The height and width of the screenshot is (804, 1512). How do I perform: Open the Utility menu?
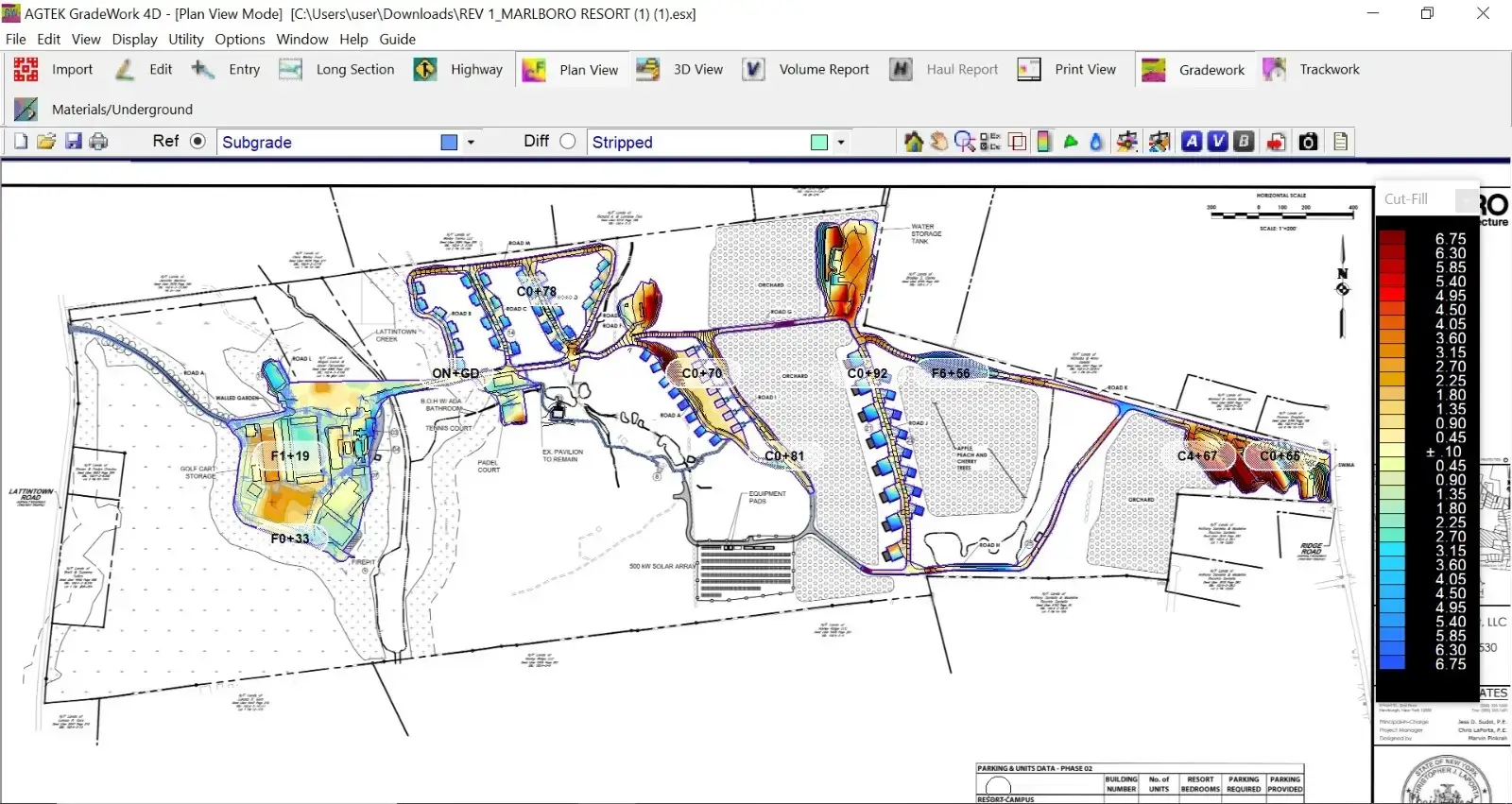185,39
